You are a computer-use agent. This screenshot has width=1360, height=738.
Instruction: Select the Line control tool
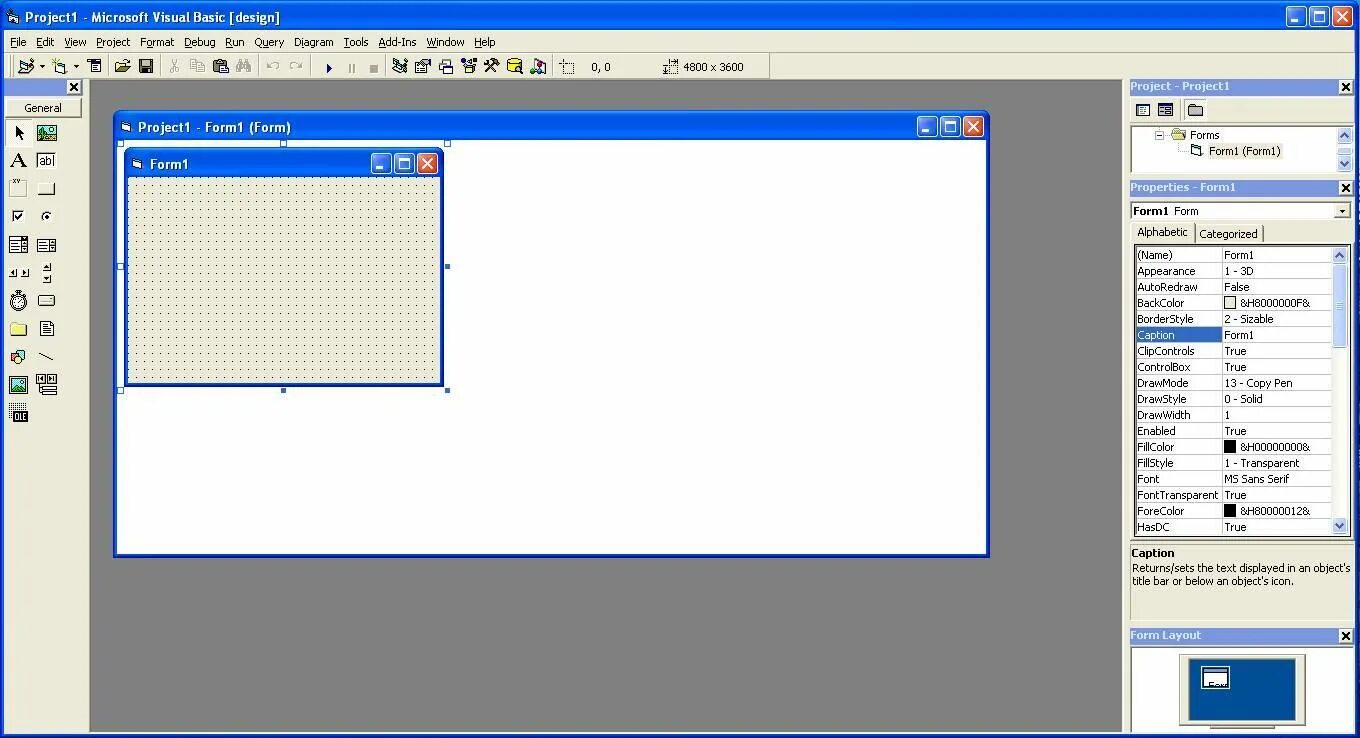46,357
